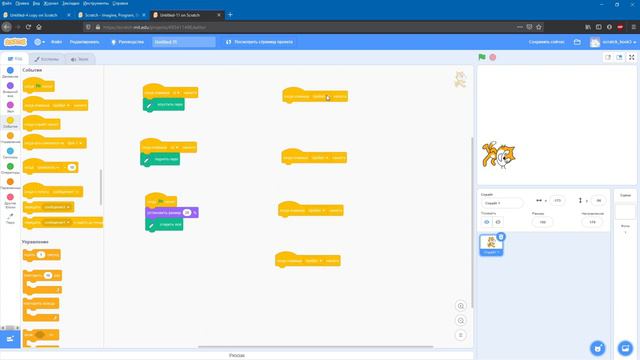The width and height of the screenshot is (640, 360).
Task: Click the sprite direction field
Action: (592, 222)
